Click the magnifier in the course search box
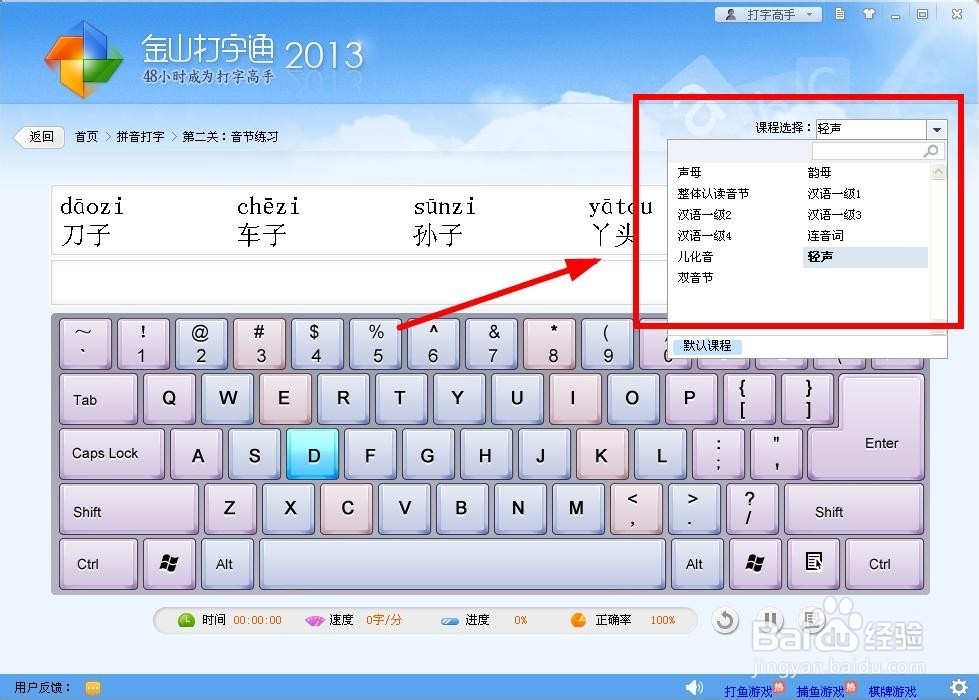Image resolution: width=979 pixels, height=700 pixels. pos(931,150)
